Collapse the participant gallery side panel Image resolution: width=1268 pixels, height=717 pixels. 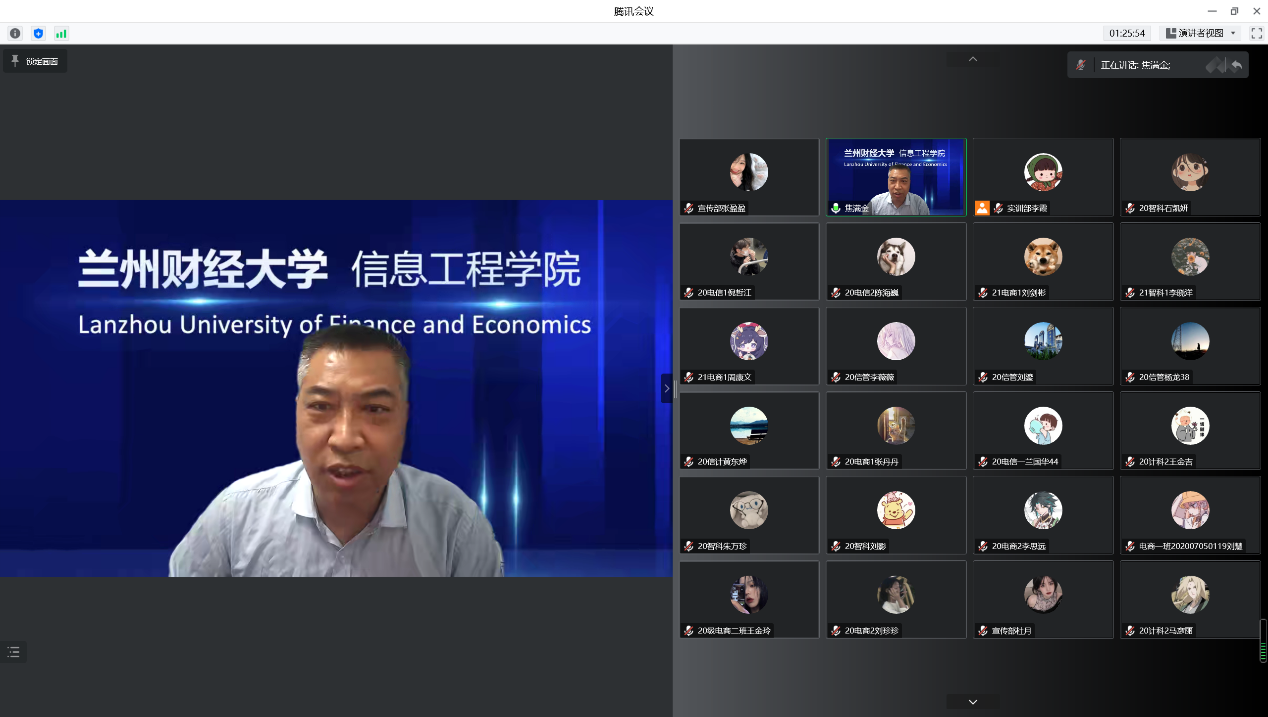click(x=667, y=388)
